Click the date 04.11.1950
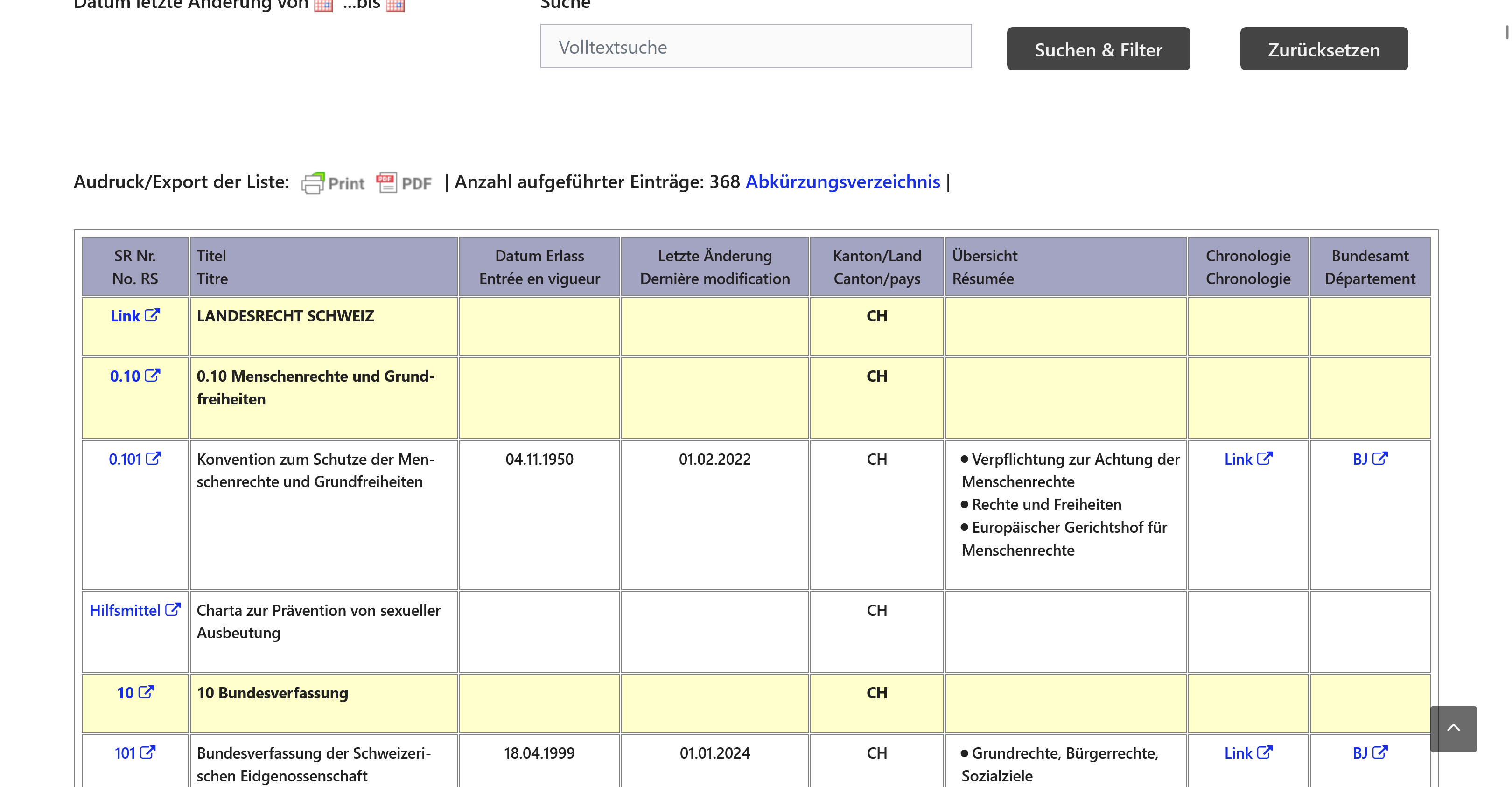Image resolution: width=1512 pixels, height=787 pixels. (x=539, y=460)
